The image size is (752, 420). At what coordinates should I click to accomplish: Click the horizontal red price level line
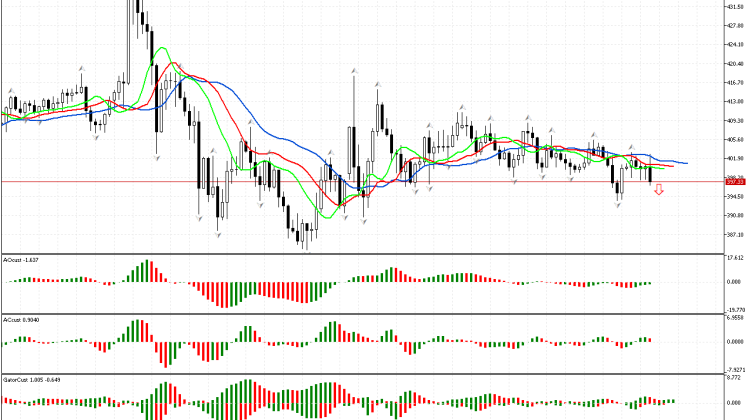(x=300, y=182)
